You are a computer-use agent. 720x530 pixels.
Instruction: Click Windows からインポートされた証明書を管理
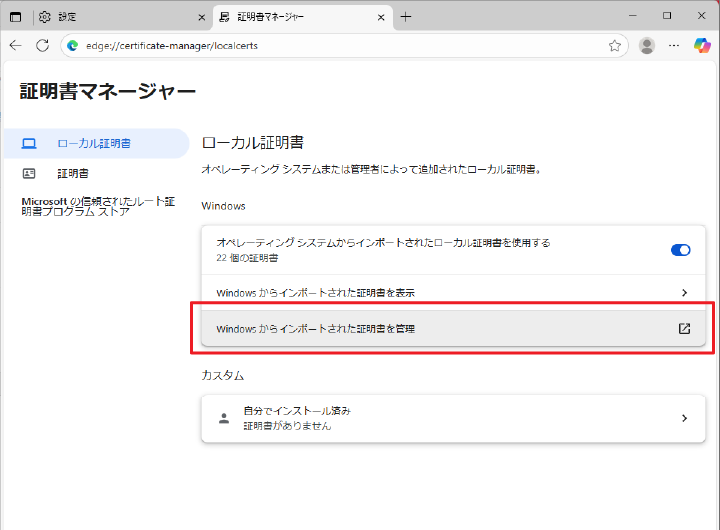tap(315, 328)
